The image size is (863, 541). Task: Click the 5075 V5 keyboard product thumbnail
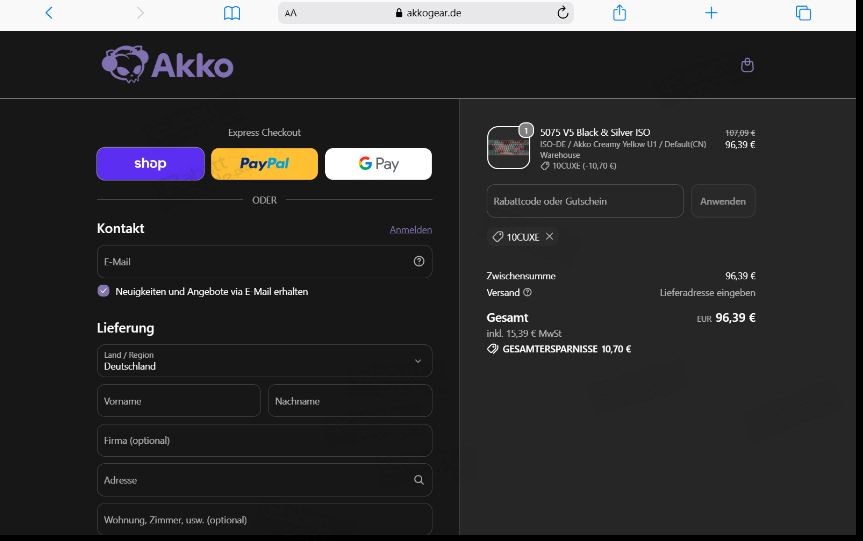click(x=508, y=147)
